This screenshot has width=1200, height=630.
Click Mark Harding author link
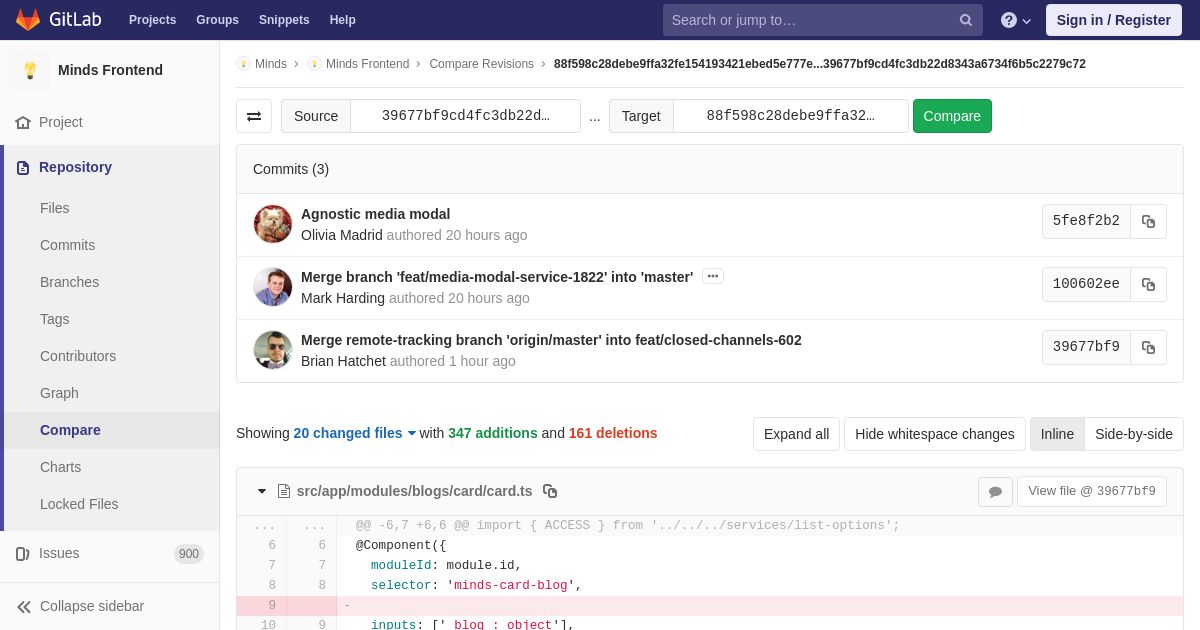tap(343, 298)
